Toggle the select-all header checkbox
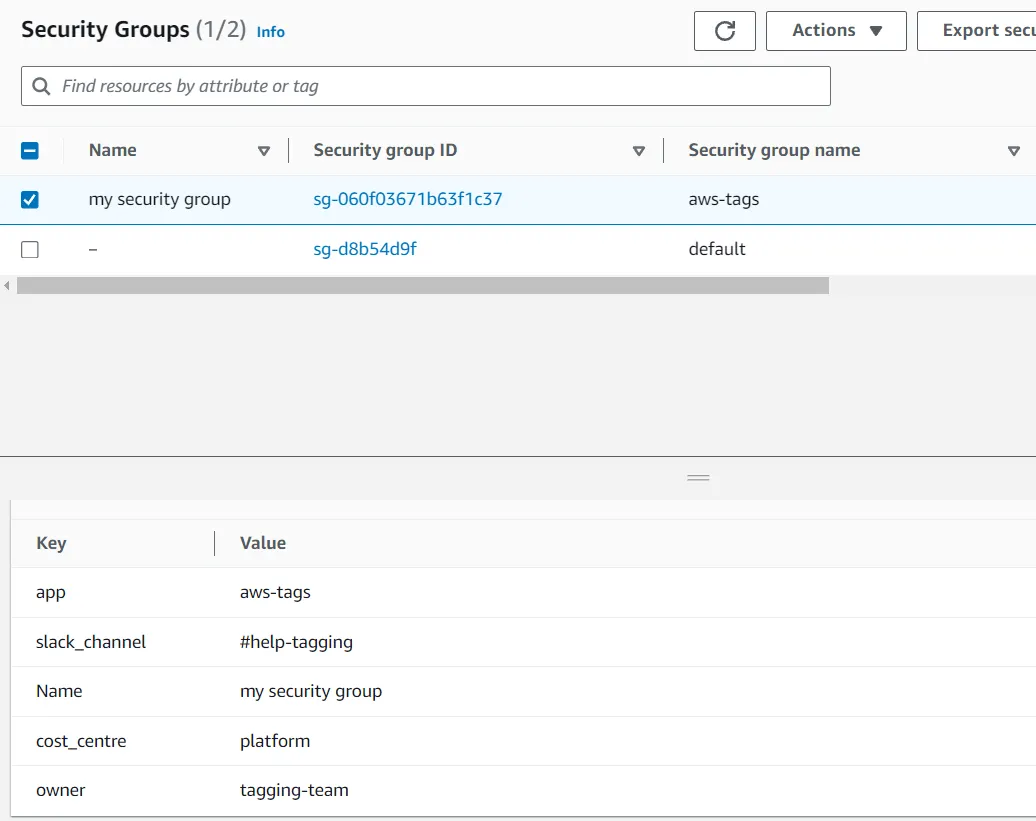This screenshot has width=1036, height=821. click(30, 151)
